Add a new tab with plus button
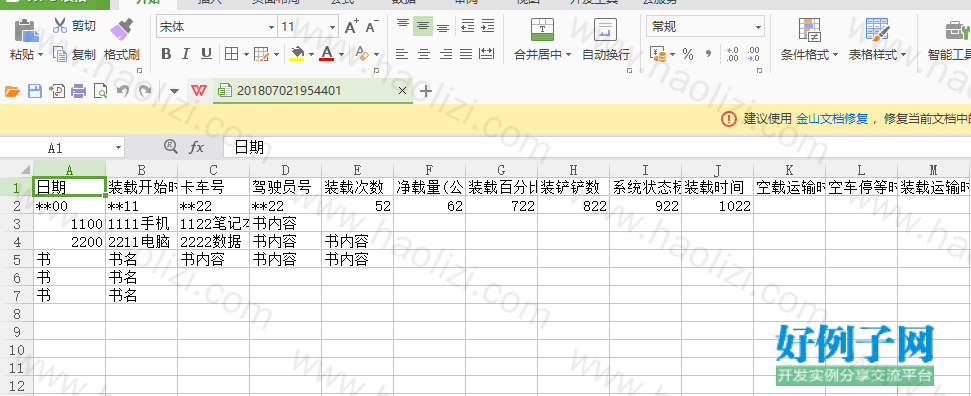The width and height of the screenshot is (971, 396). (425, 91)
